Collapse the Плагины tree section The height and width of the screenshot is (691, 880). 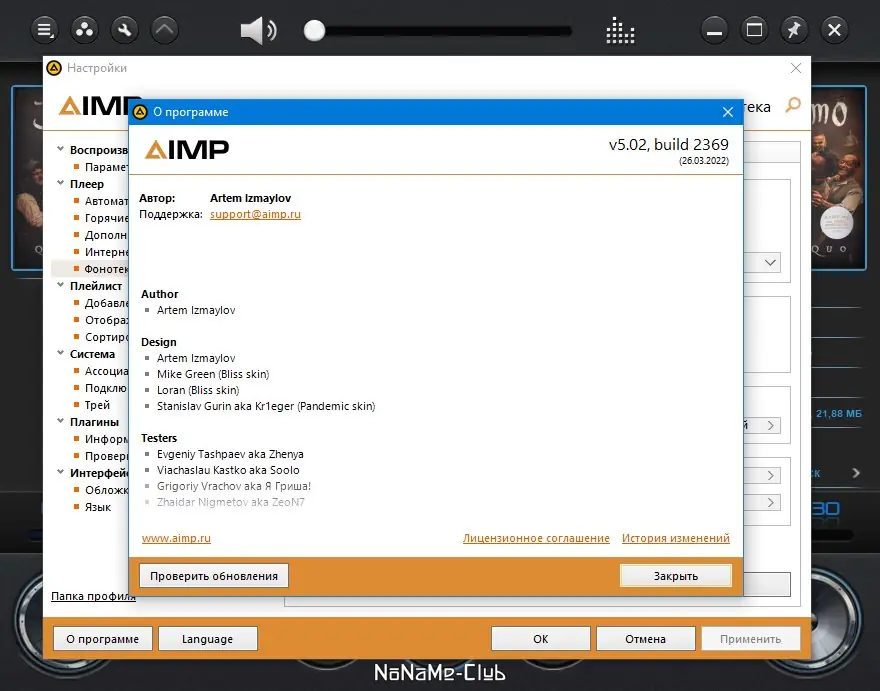61,421
